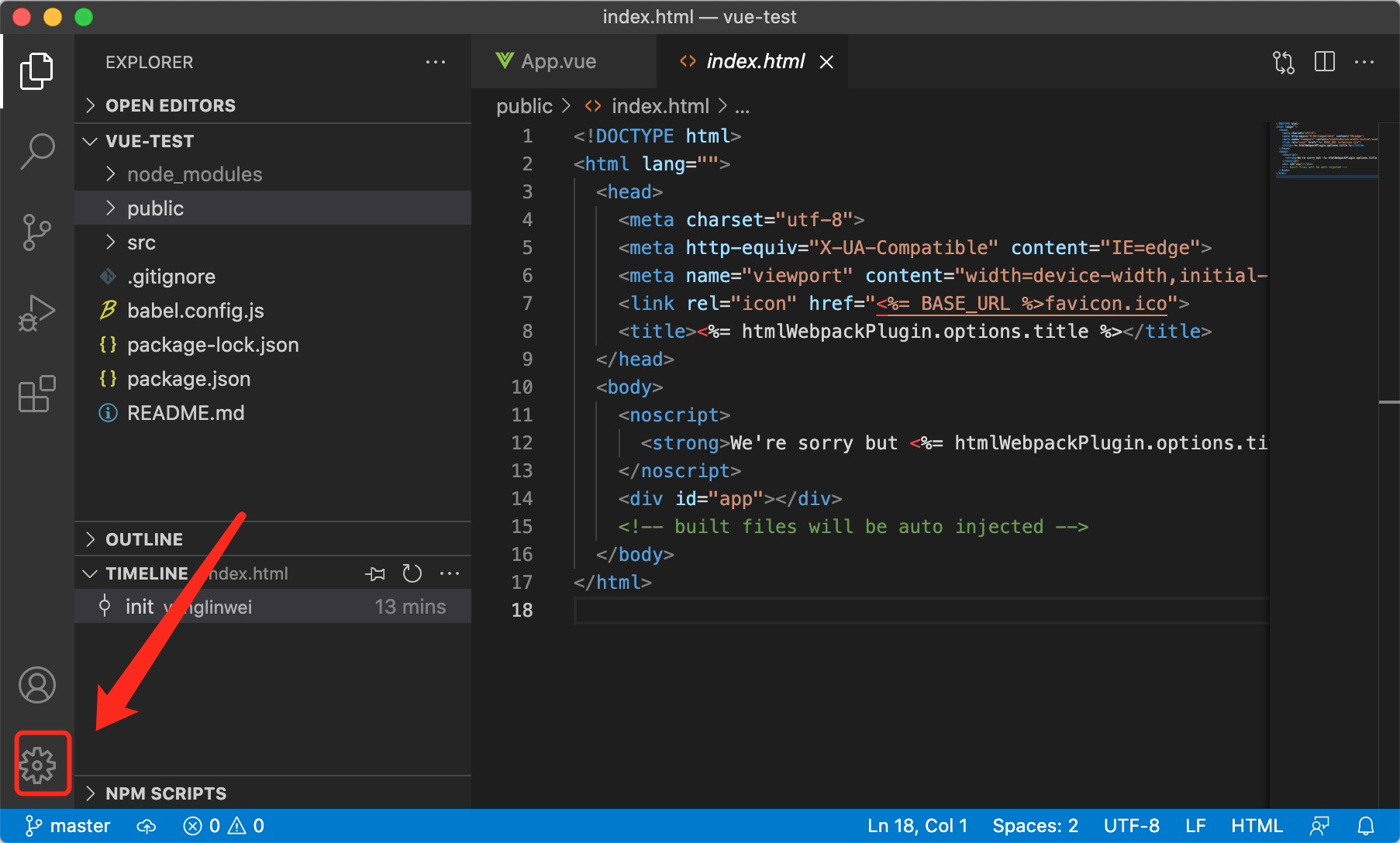Switch git branch master
Screen dimensions: 1400x843
(x=68, y=826)
